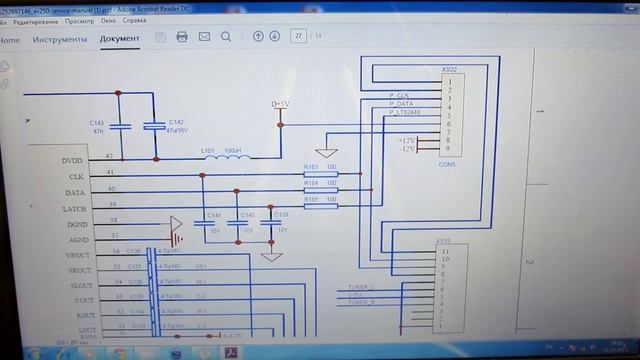Send the file by email via envelope icon

point(204,37)
